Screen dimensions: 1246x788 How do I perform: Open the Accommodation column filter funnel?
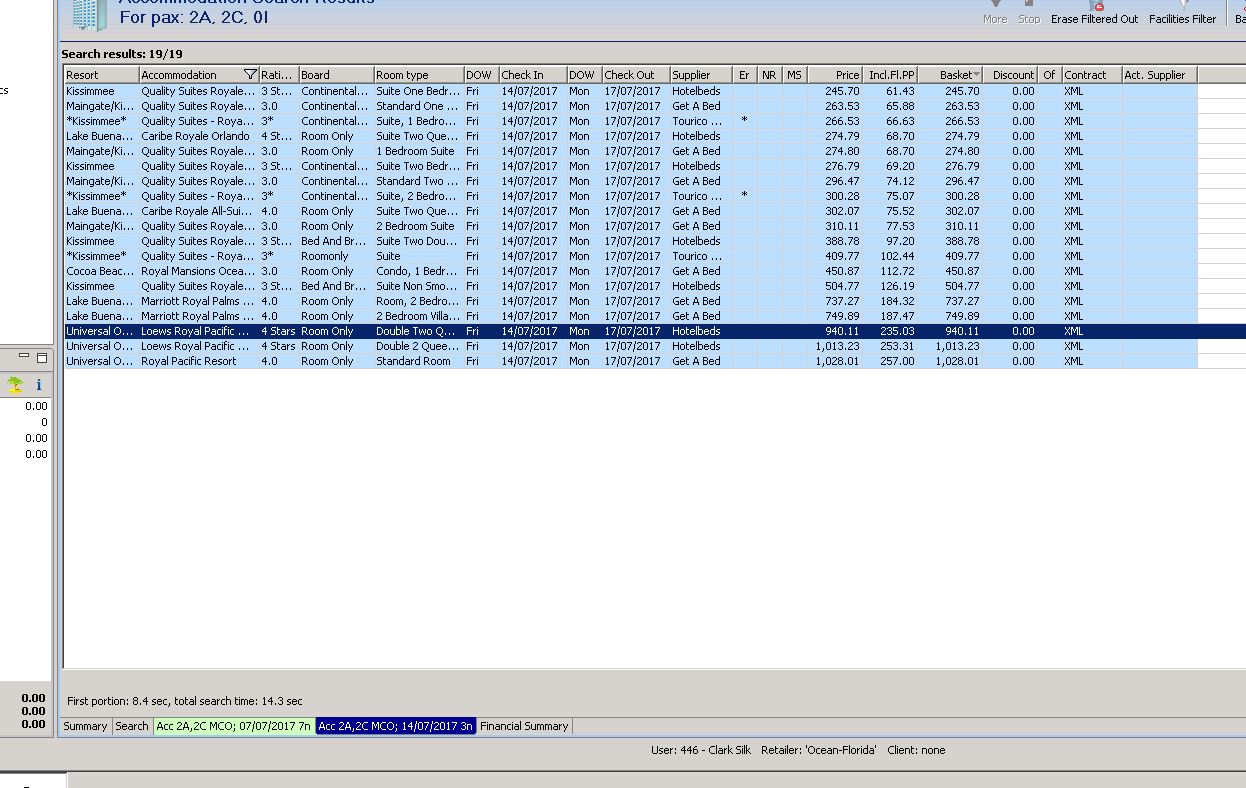click(250, 75)
